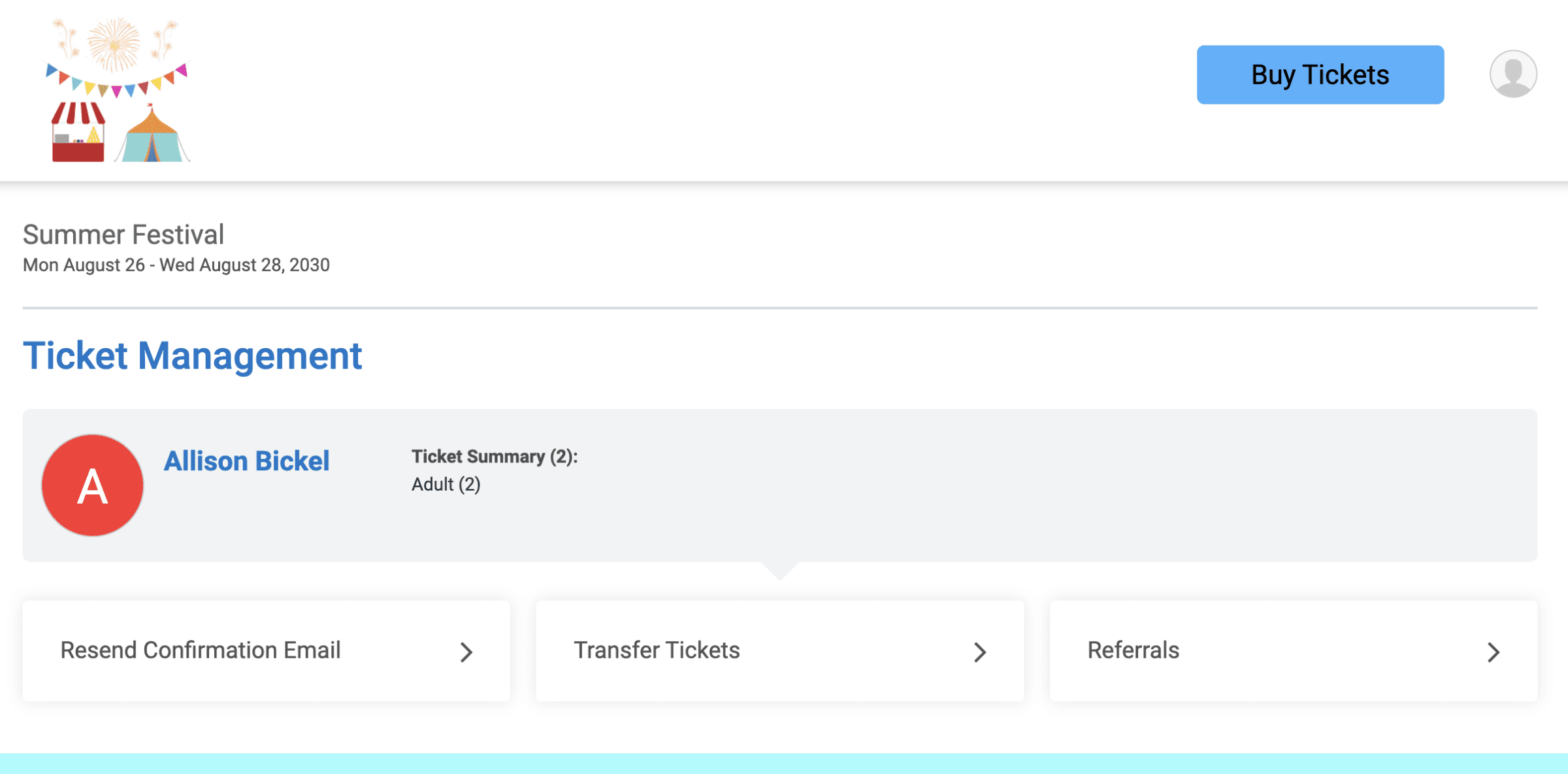Viewport: 1568px width, 774px height.
Task: Select the Transfer Tickets option
Action: point(781,651)
